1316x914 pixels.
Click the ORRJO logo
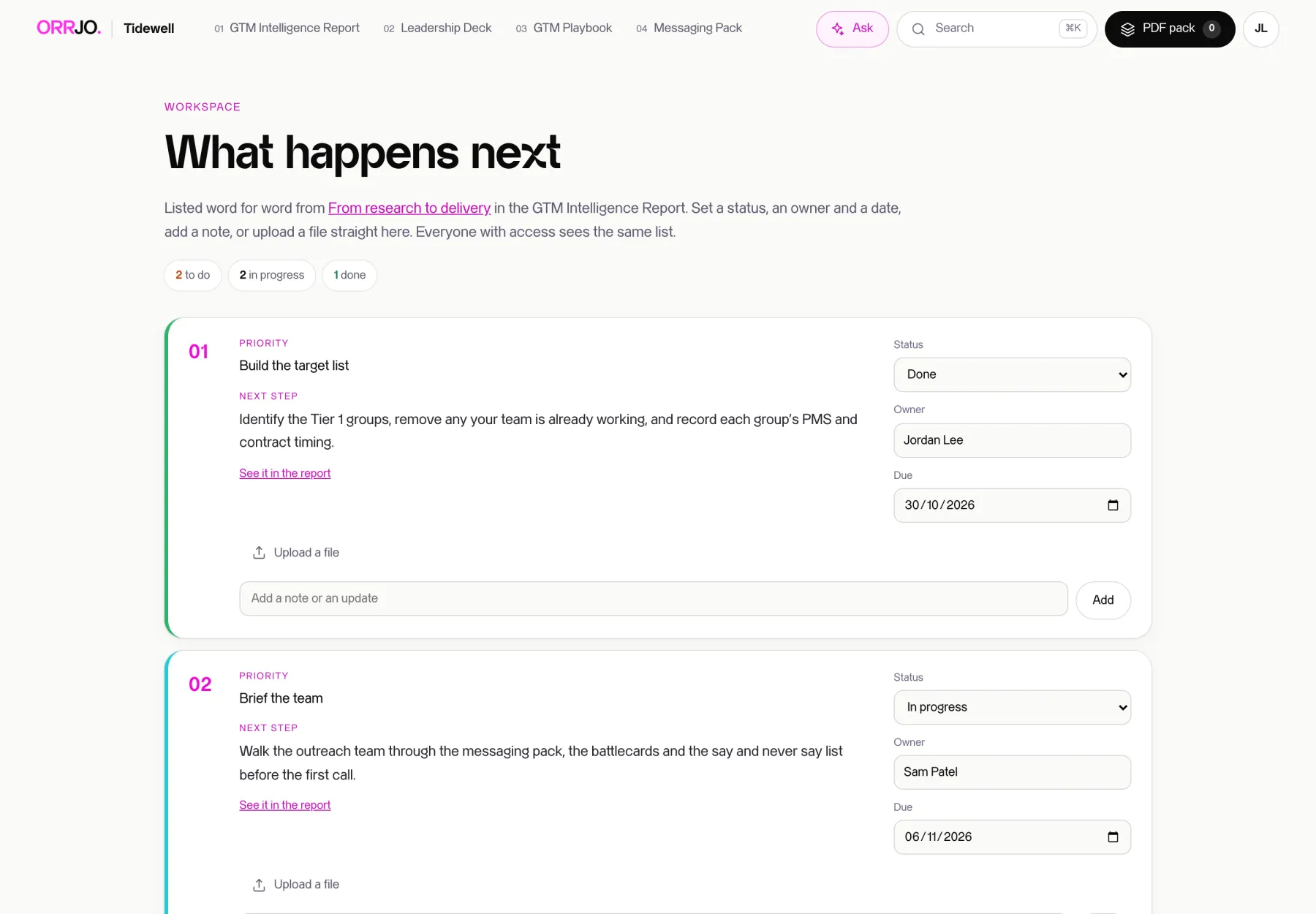[69, 28]
